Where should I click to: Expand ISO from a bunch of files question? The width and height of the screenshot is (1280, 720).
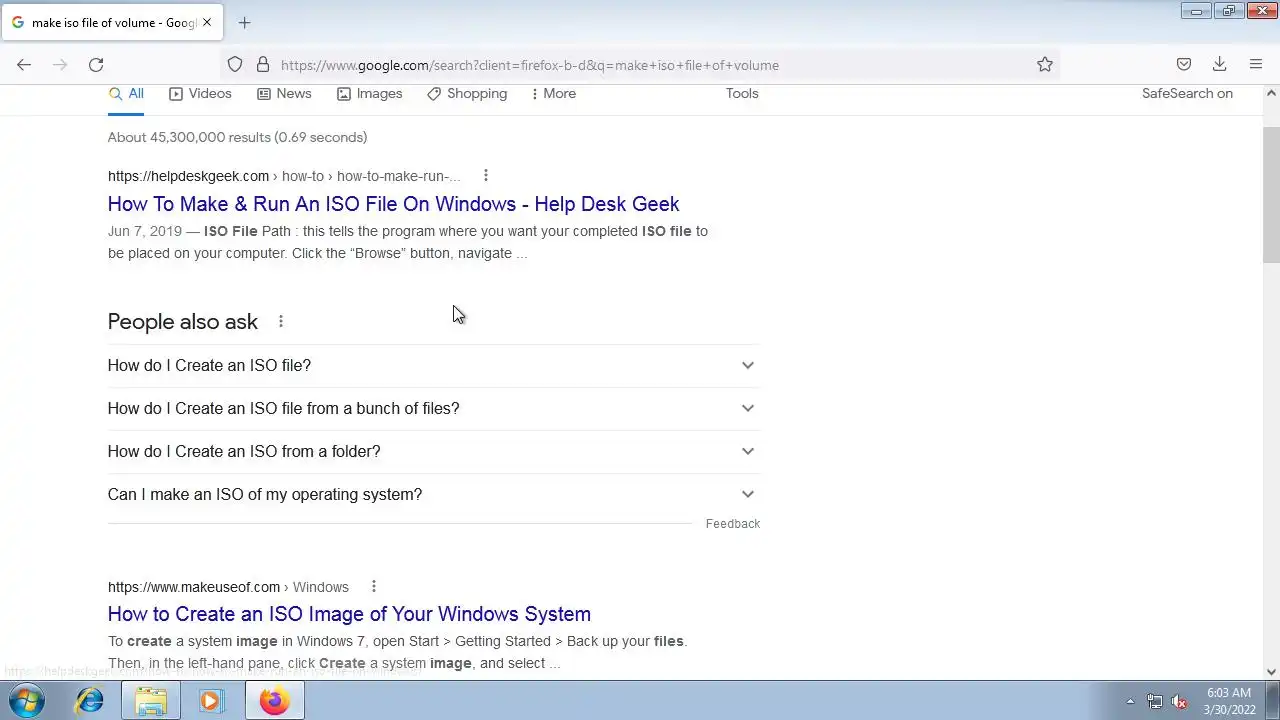coord(434,409)
